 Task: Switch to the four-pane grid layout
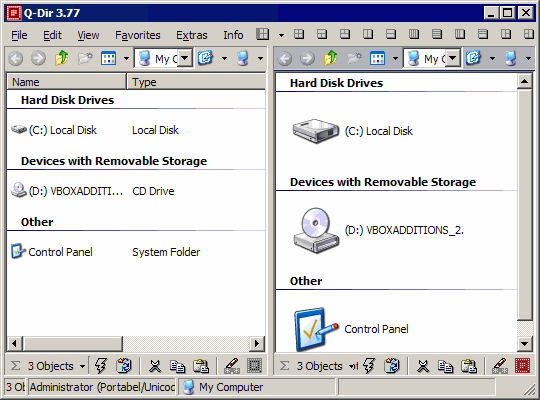pos(299,34)
